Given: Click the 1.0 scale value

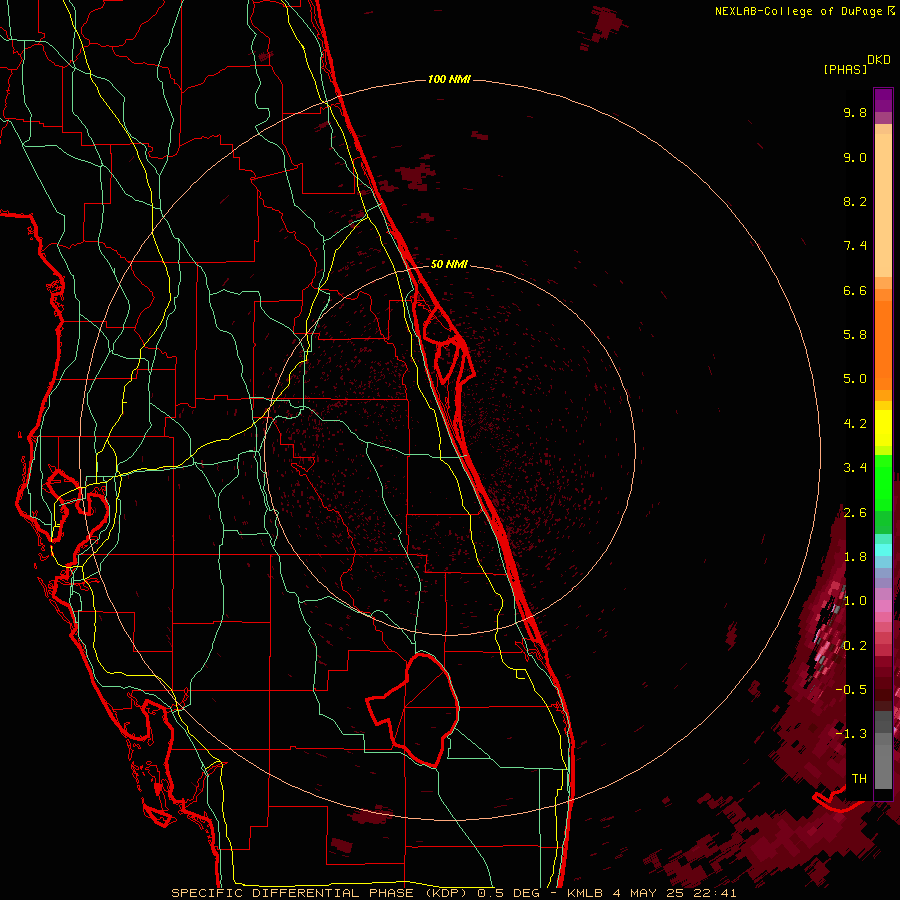Looking at the screenshot, I should click(x=855, y=601).
